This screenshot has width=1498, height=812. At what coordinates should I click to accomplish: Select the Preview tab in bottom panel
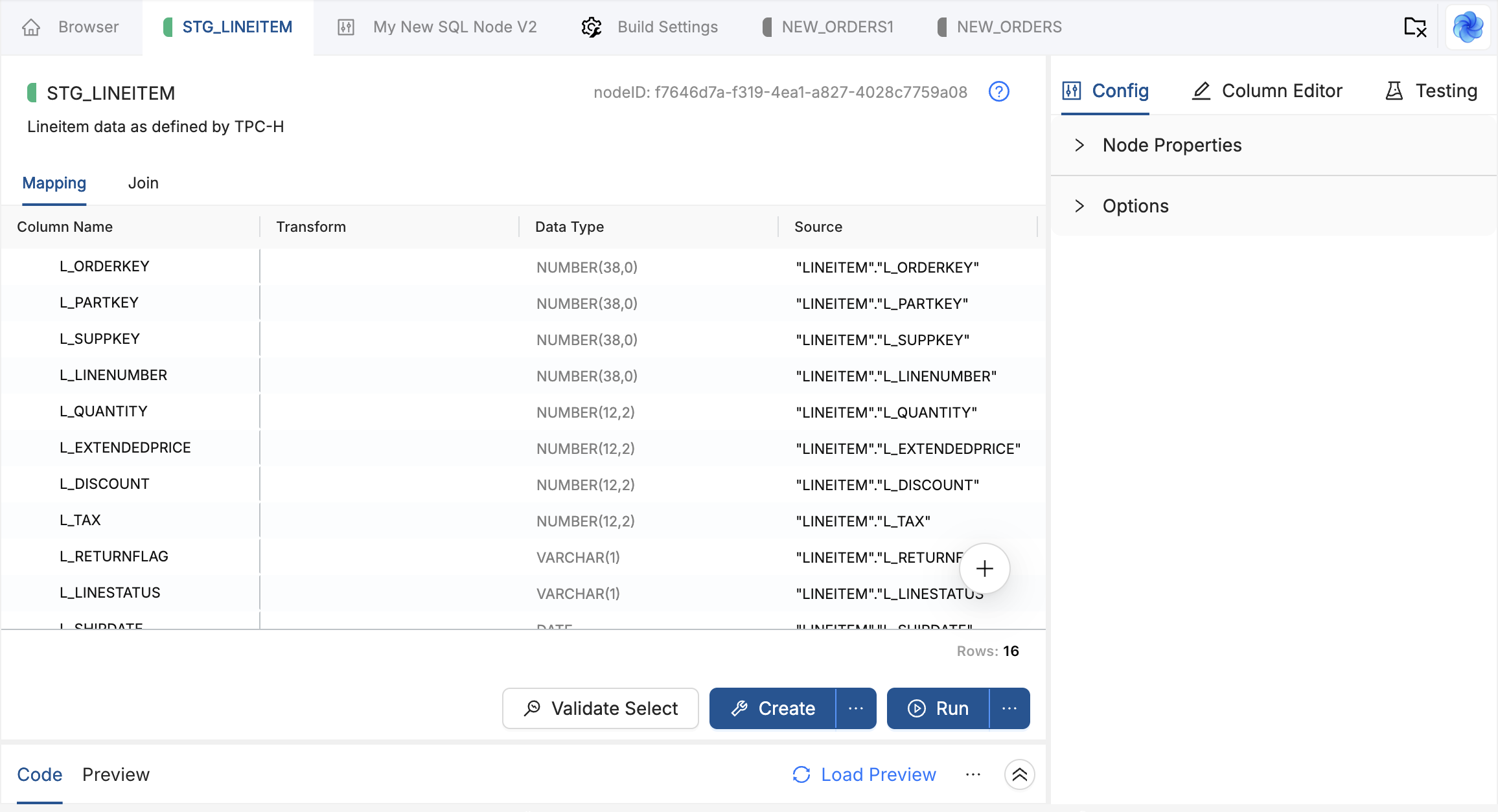pos(116,774)
